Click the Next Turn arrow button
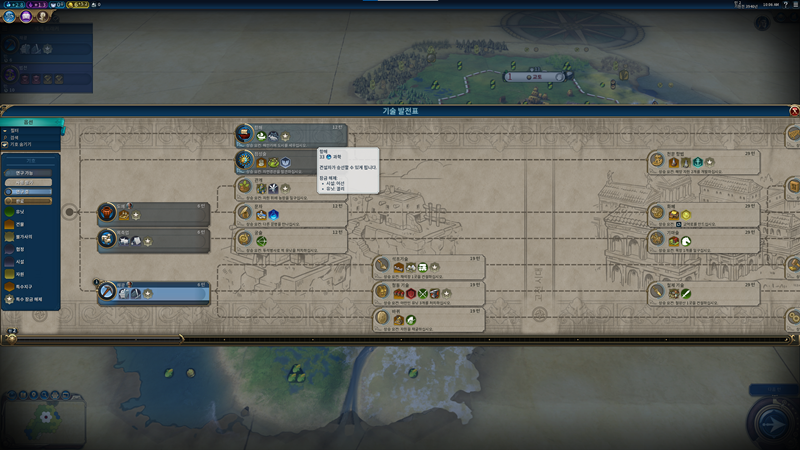This screenshot has height=450, width=800. pyautogui.click(x=773, y=423)
